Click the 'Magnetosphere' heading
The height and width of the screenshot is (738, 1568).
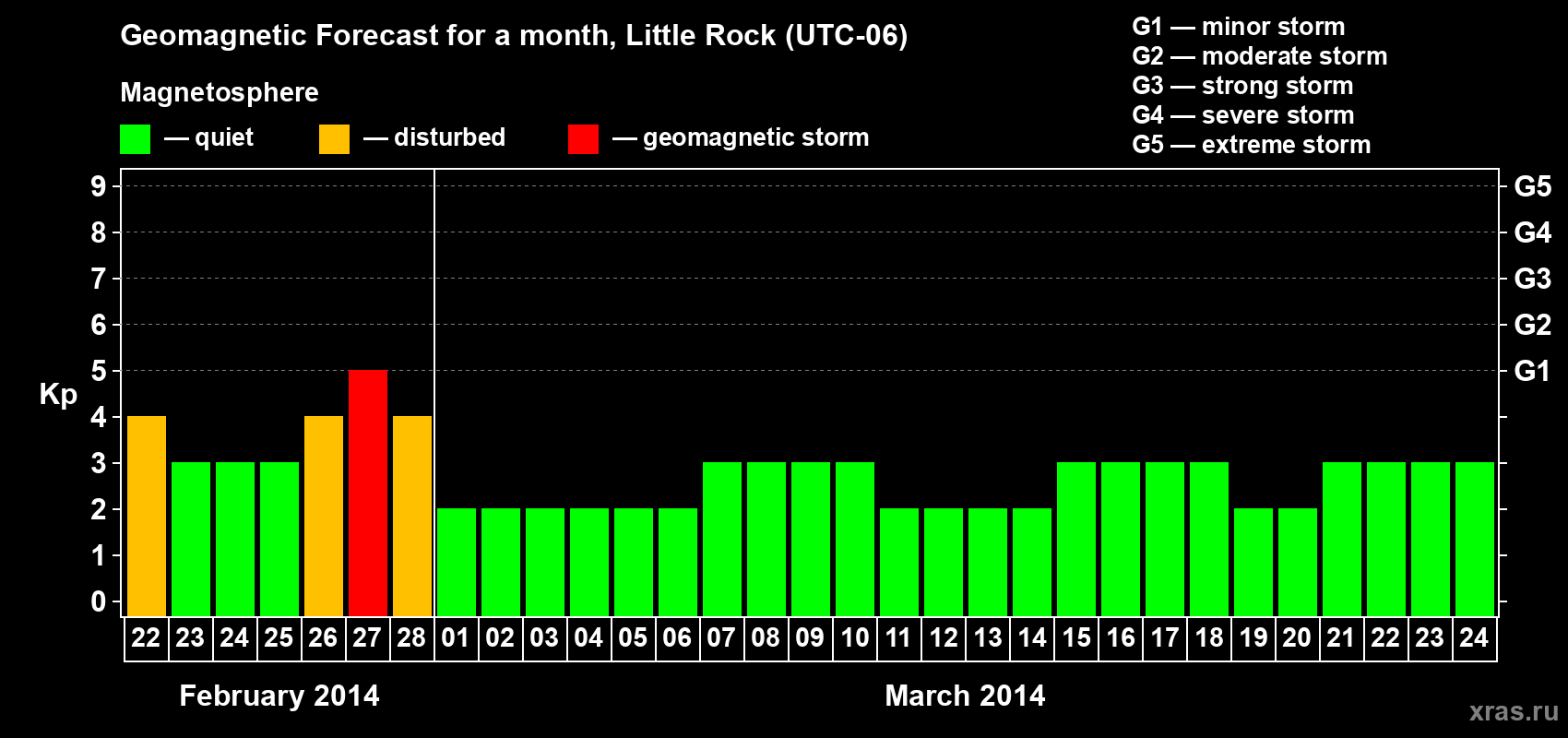click(220, 92)
